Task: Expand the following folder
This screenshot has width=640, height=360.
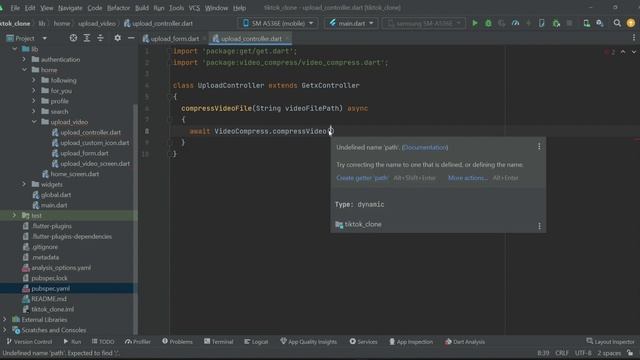Action: (x=34, y=80)
